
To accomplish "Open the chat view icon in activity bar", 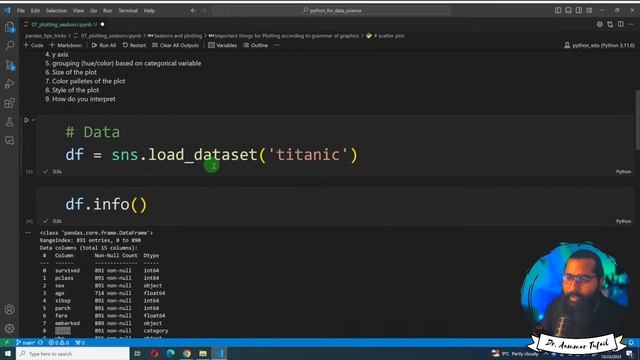I will [9, 141].
